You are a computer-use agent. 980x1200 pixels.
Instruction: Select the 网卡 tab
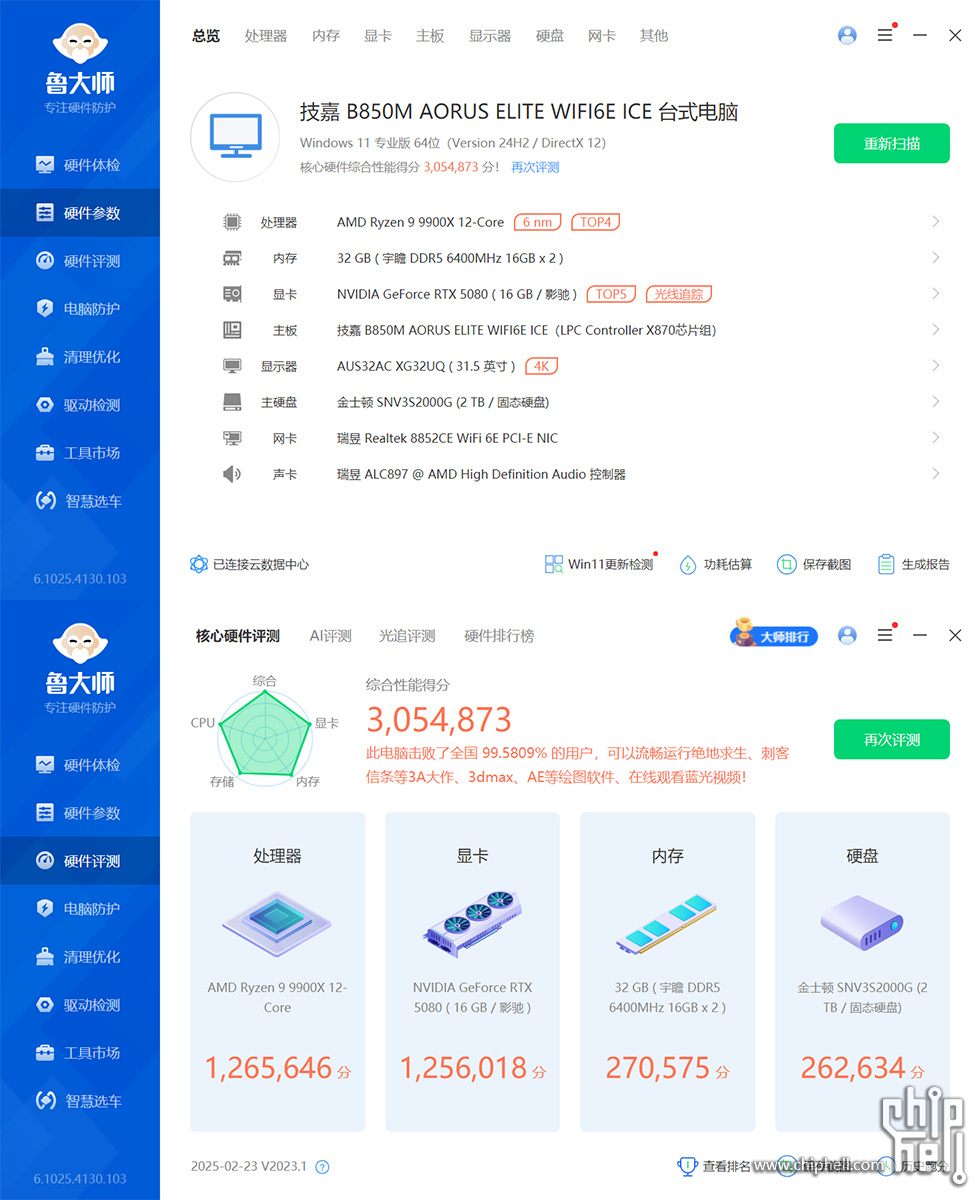click(x=602, y=36)
